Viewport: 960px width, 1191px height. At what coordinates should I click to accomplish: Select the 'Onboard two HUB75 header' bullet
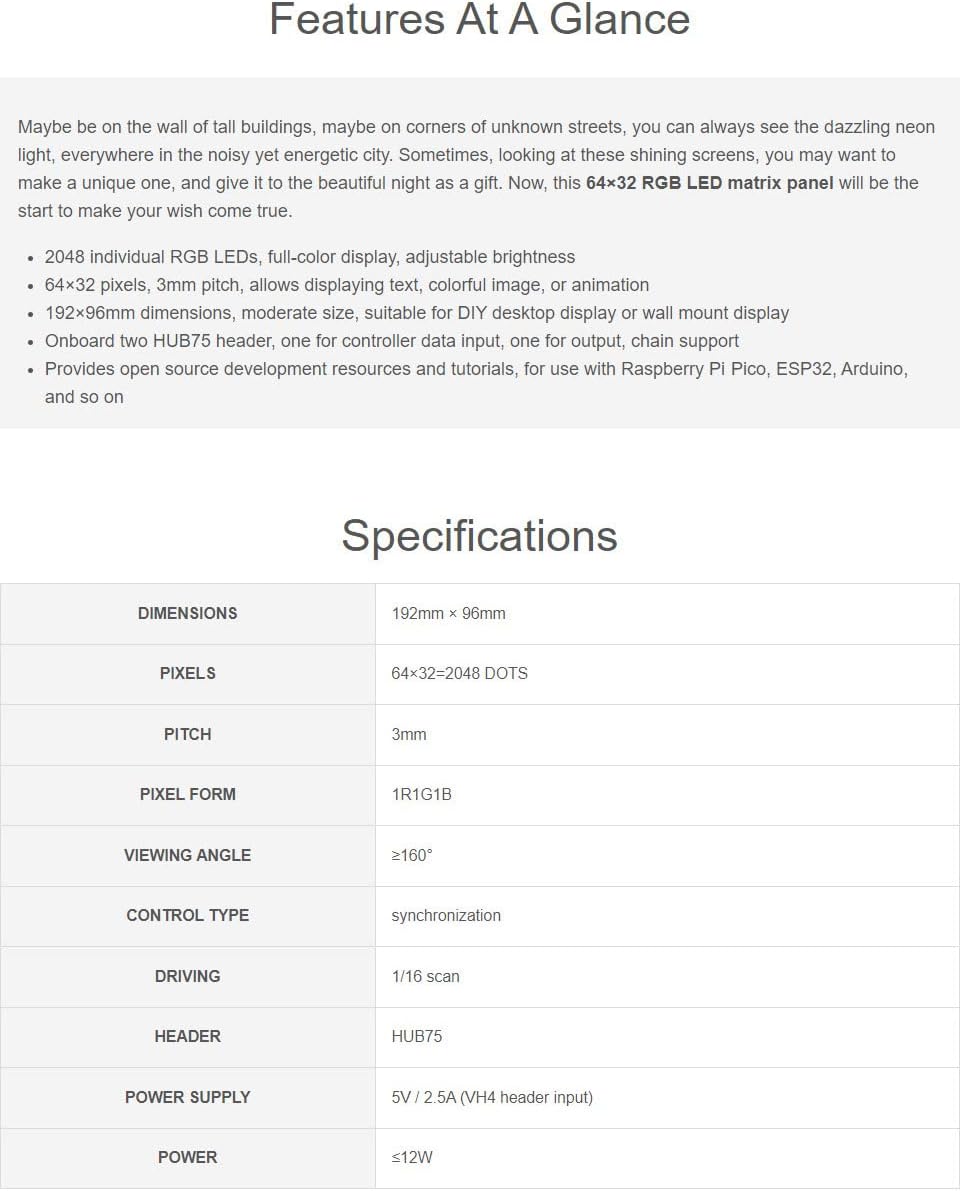coord(392,341)
